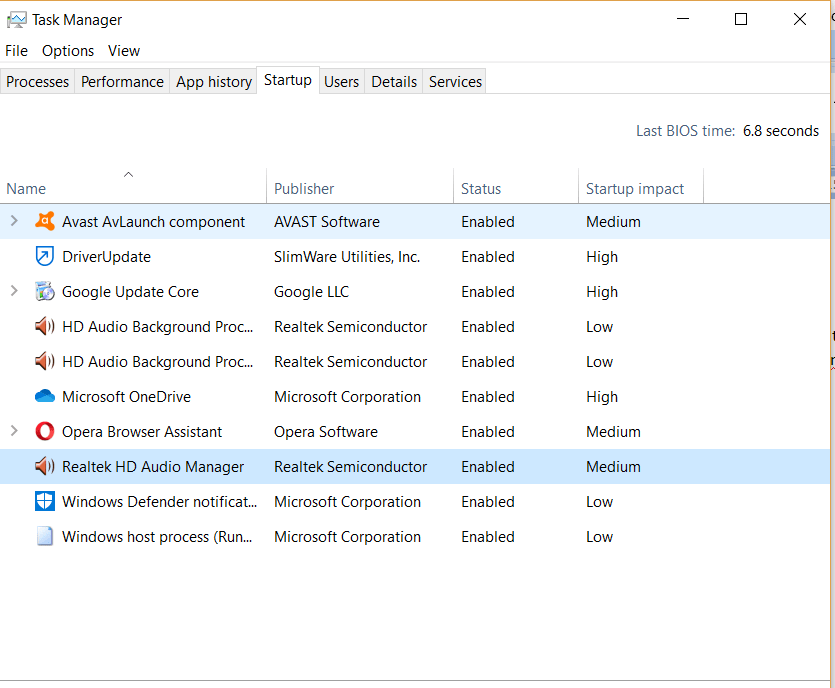The height and width of the screenshot is (688, 835).
Task: Click the Avast AvLaunch component name
Action: 153,222
